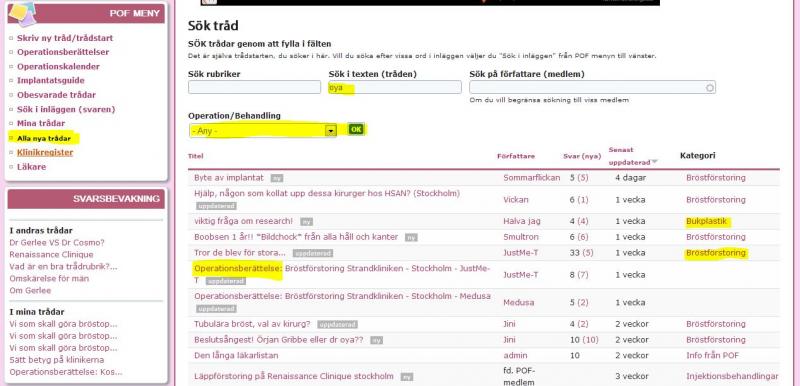Image resolution: width=800 pixels, height=386 pixels.
Task: Open 'Info från POF' category
Action: coord(712,355)
